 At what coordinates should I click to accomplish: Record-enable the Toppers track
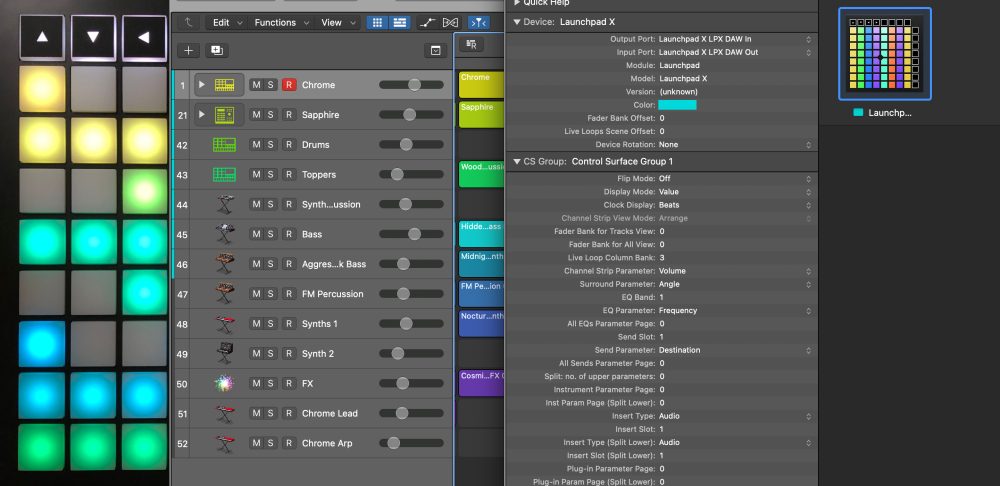tap(289, 174)
